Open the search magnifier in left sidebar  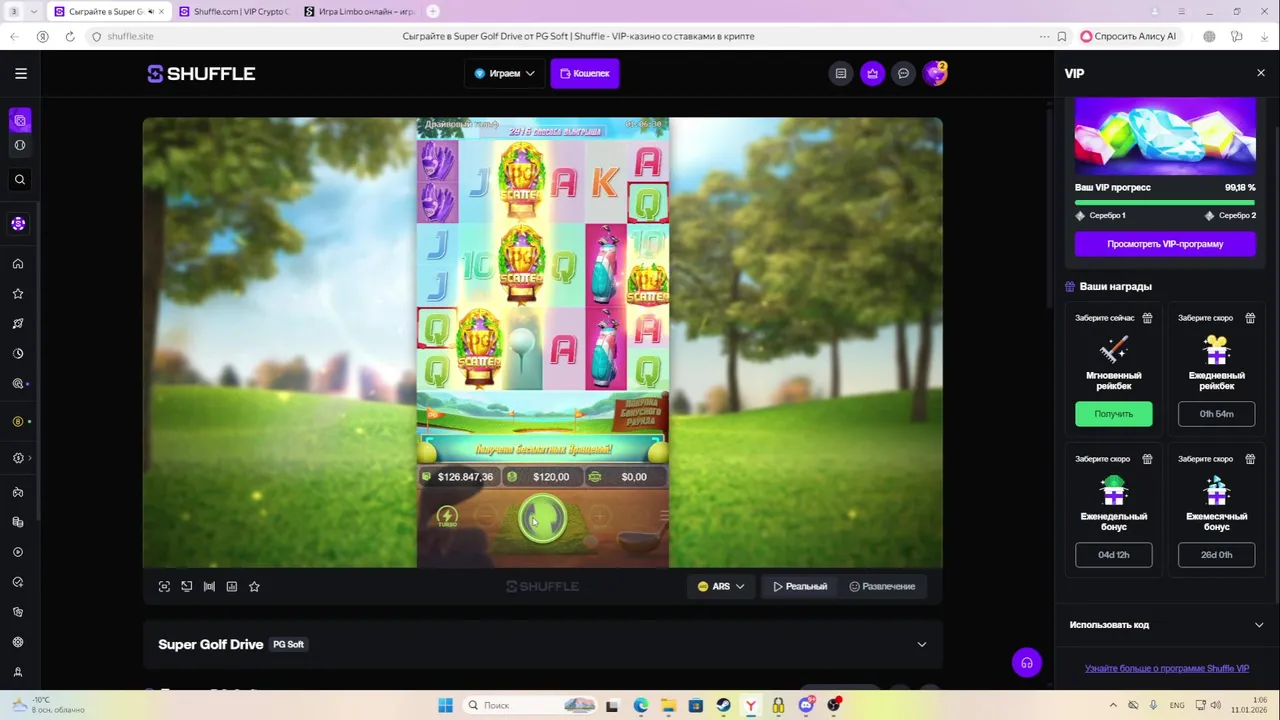[x=19, y=180]
